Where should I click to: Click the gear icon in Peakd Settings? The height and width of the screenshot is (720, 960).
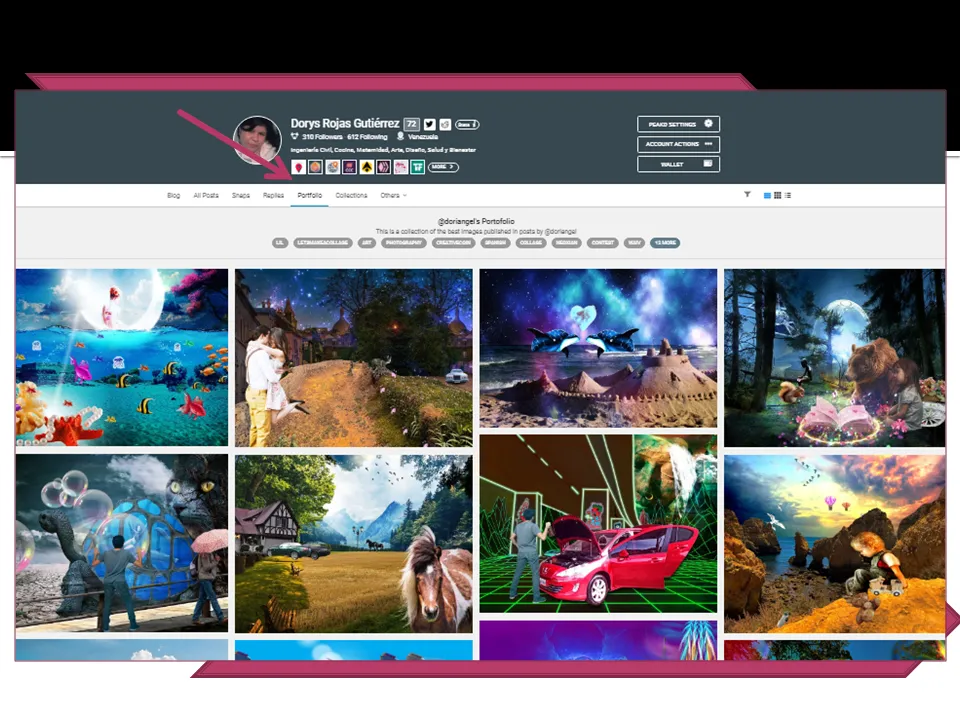[708, 124]
